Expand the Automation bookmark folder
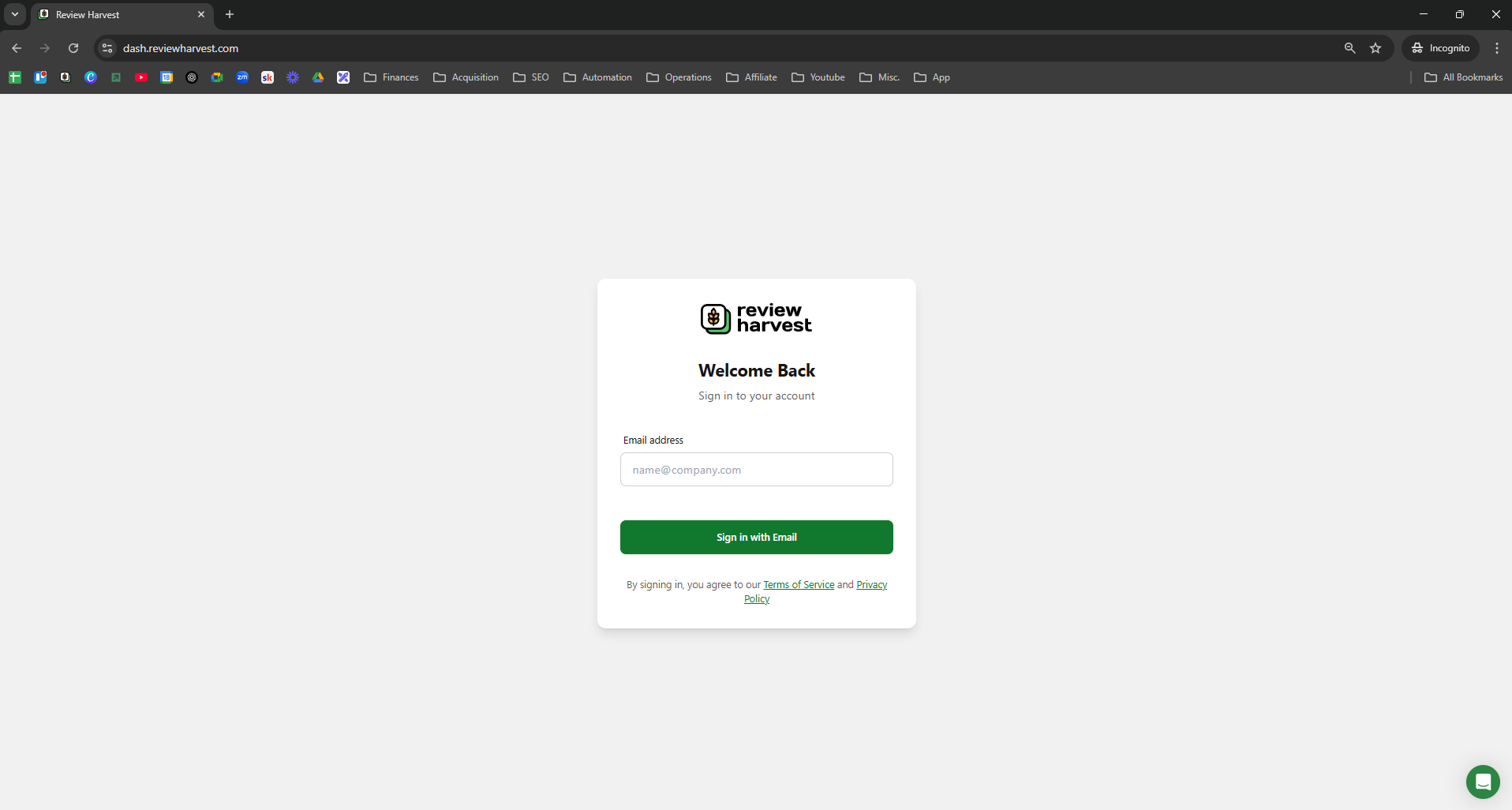 tap(598, 77)
